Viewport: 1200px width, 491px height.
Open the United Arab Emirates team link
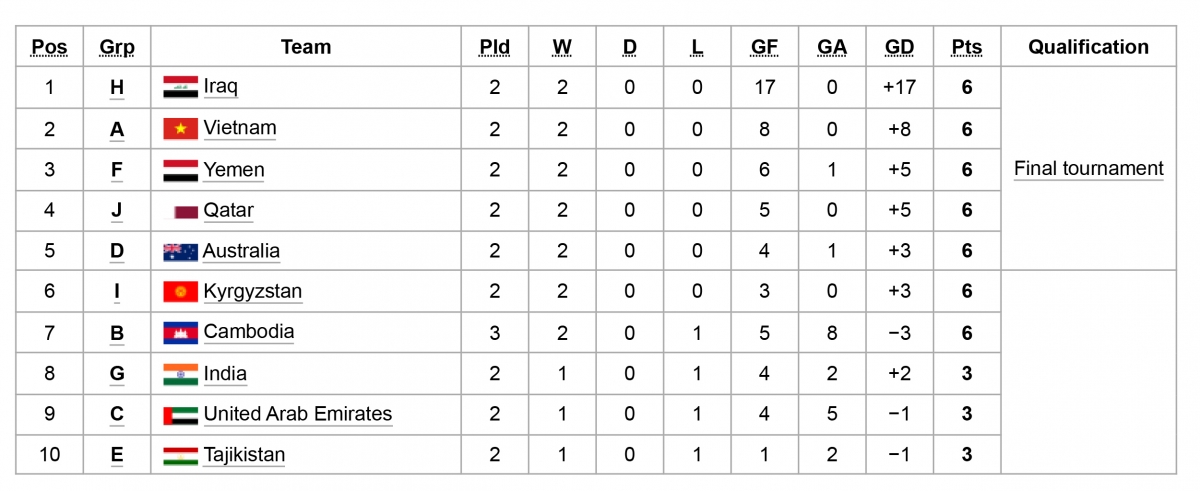tap(298, 414)
